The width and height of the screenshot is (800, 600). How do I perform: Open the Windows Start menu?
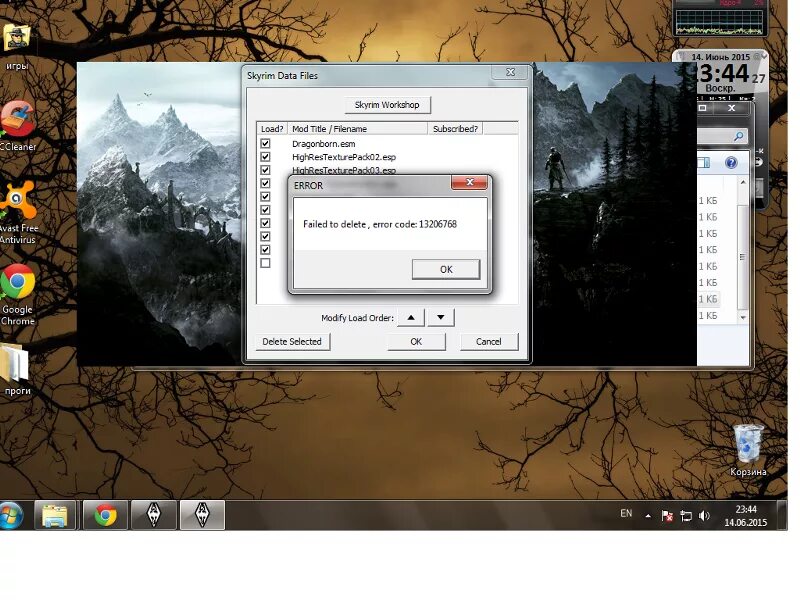11,515
